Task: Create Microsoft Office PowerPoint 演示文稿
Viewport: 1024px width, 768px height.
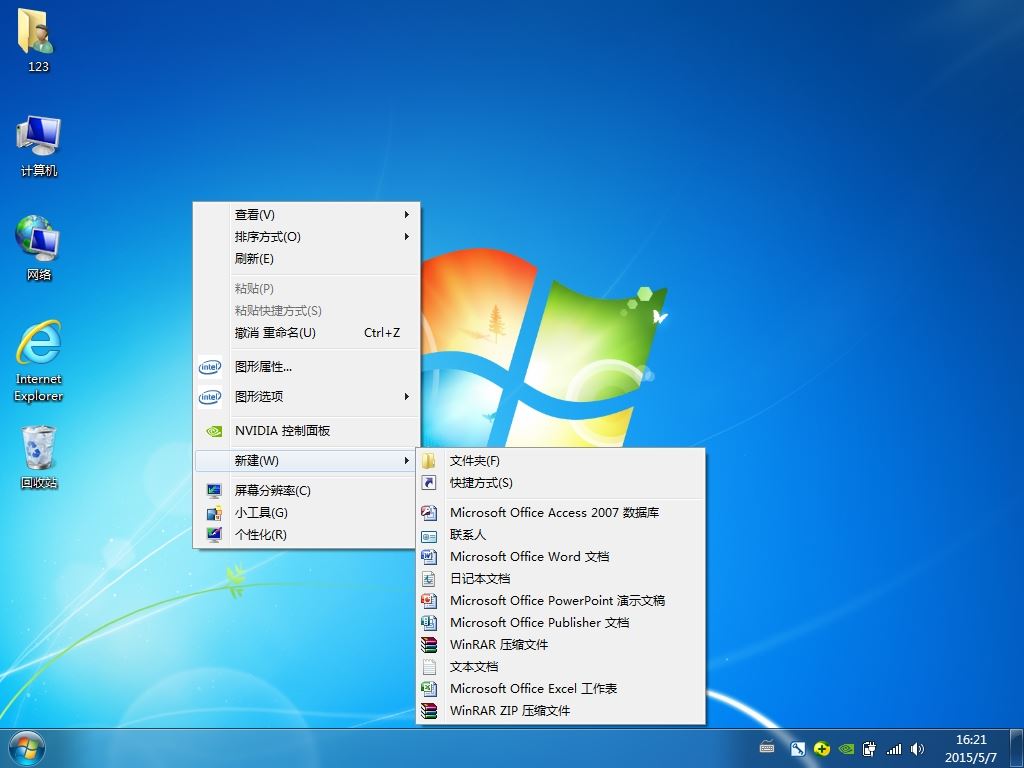Action: [560, 601]
